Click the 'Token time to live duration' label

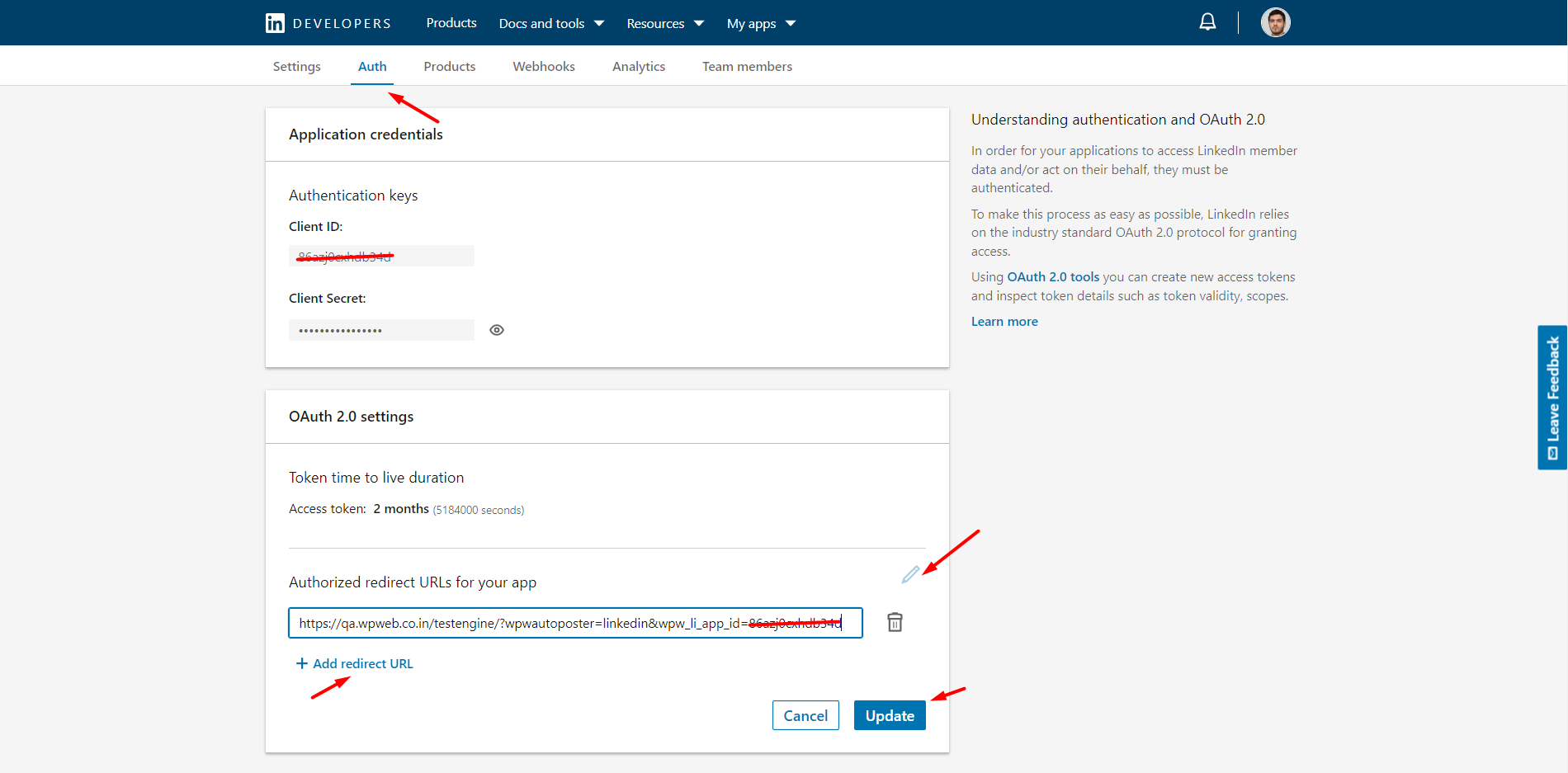(x=376, y=478)
